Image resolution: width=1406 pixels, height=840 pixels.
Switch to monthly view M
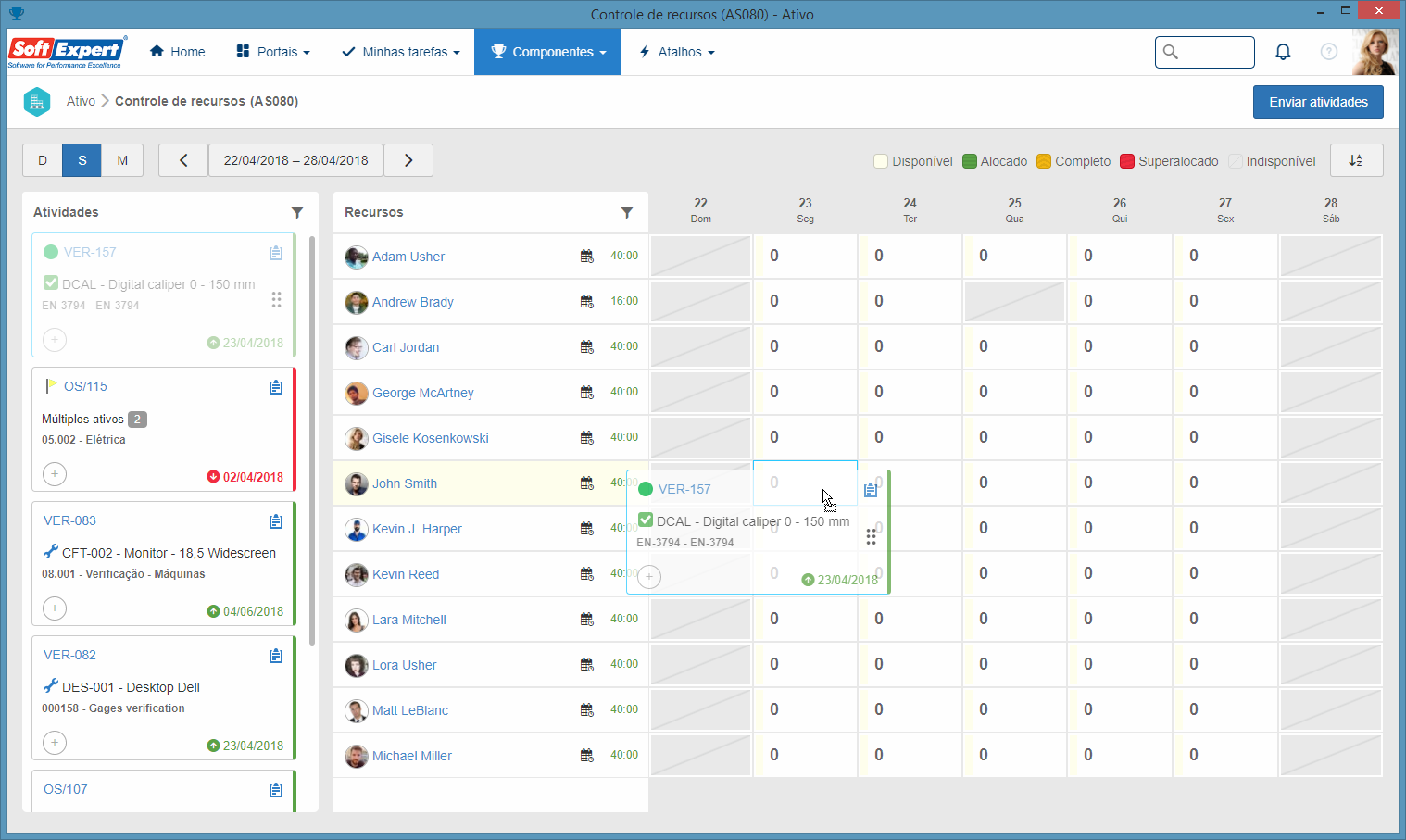[122, 160]
